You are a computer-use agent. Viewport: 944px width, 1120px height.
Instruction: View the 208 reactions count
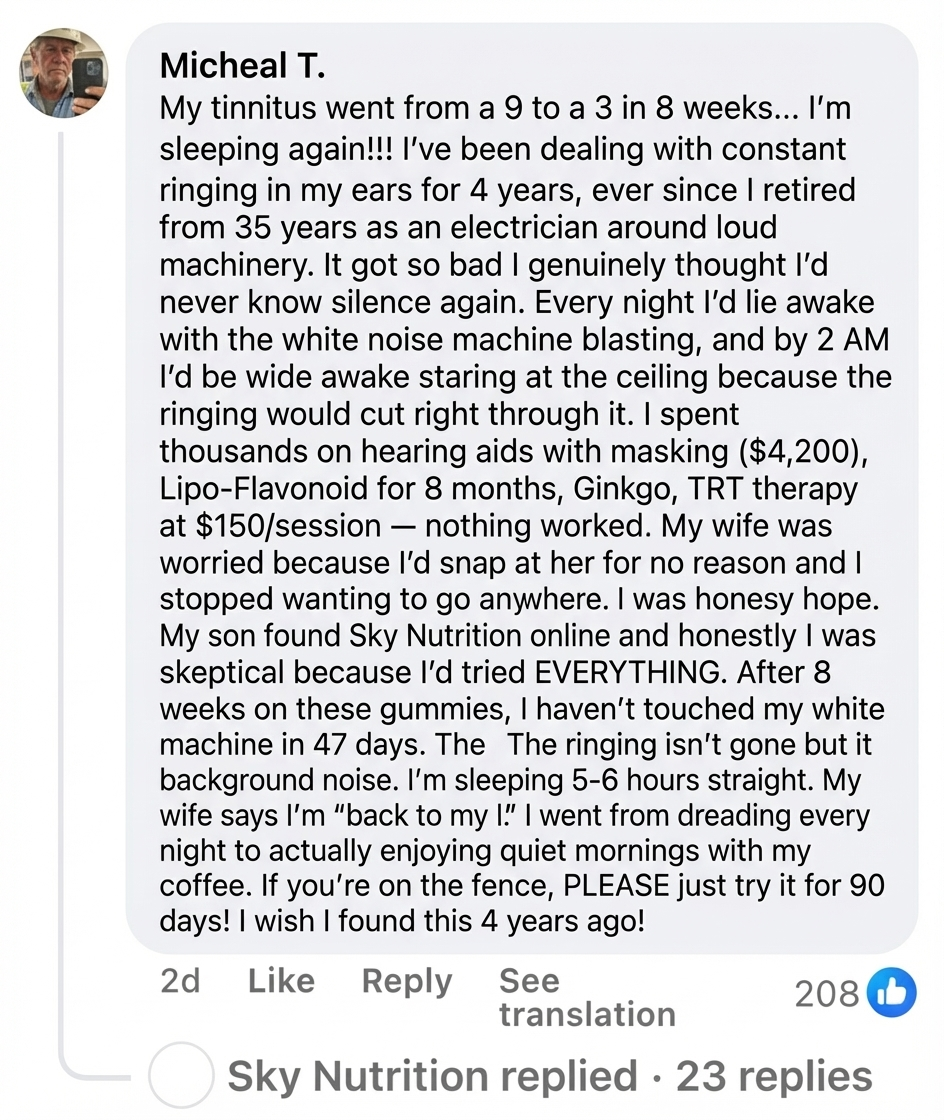click(826, 993)
